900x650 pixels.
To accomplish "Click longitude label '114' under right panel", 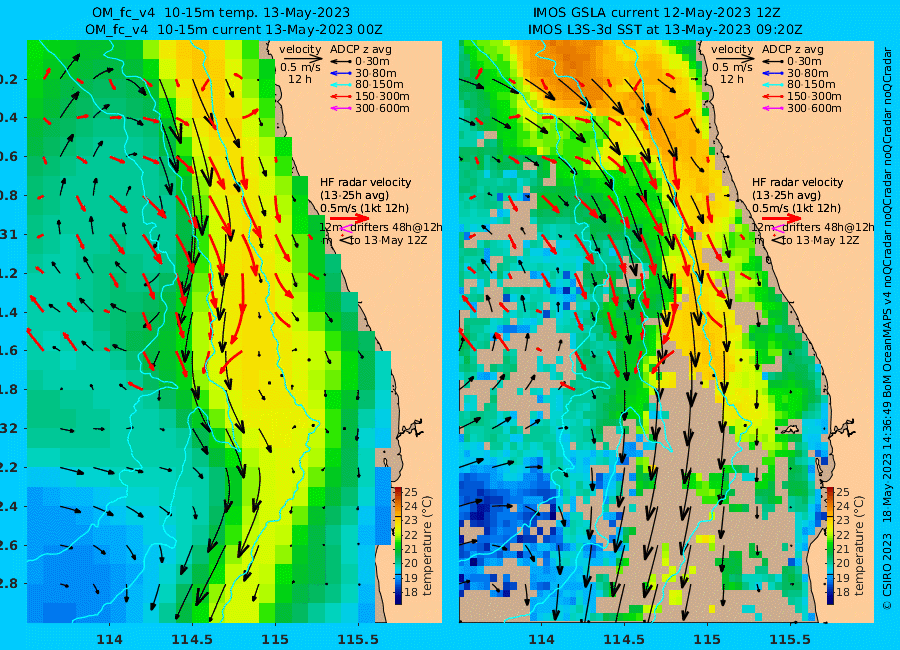I will point(541,639).
